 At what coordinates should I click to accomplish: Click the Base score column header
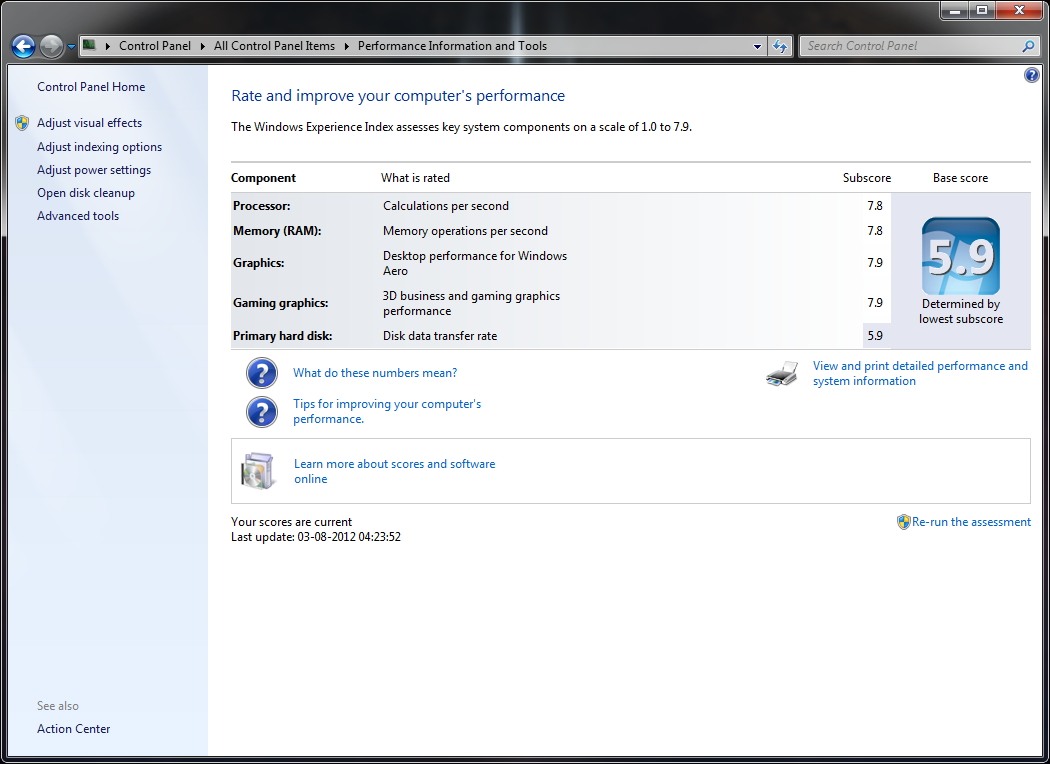[x=960, y=178]
